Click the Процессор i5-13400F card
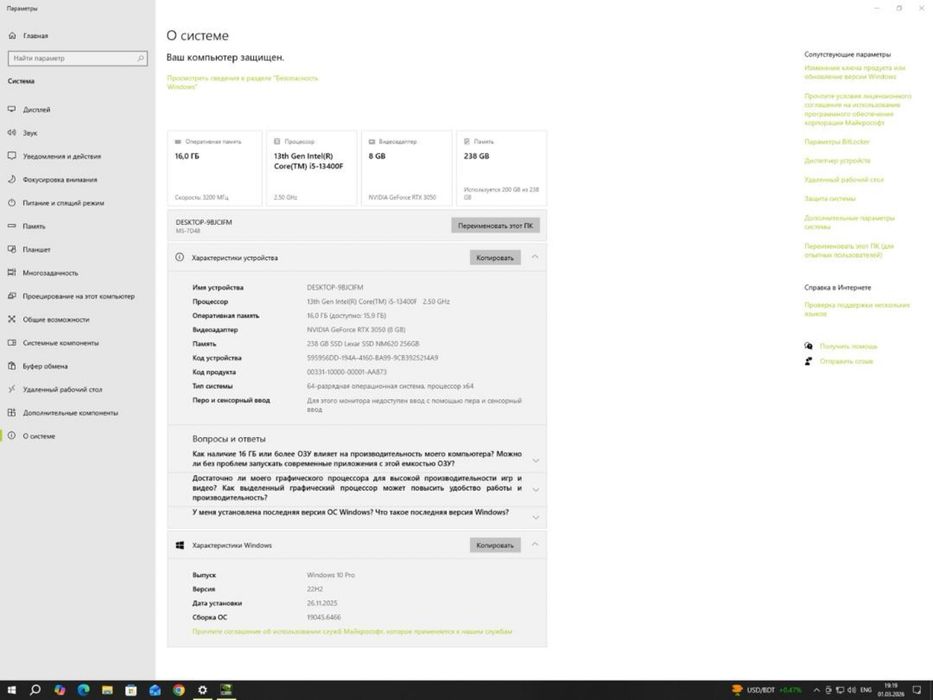Image resolution: width=933 pixels, height=700 pixels. click(311, 168)
